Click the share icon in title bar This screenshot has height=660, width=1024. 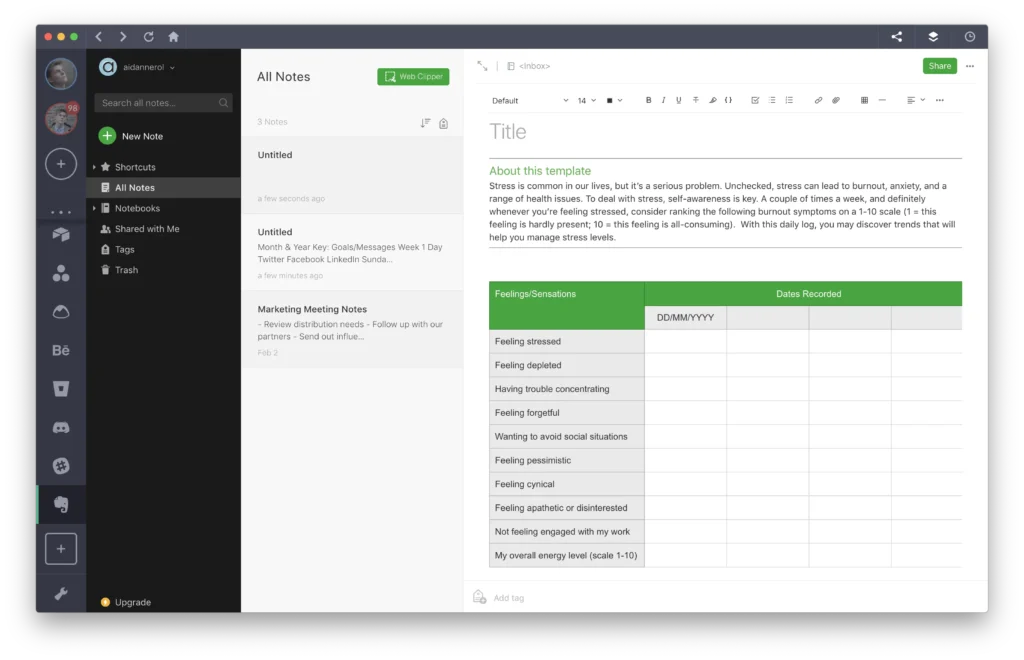897,37
